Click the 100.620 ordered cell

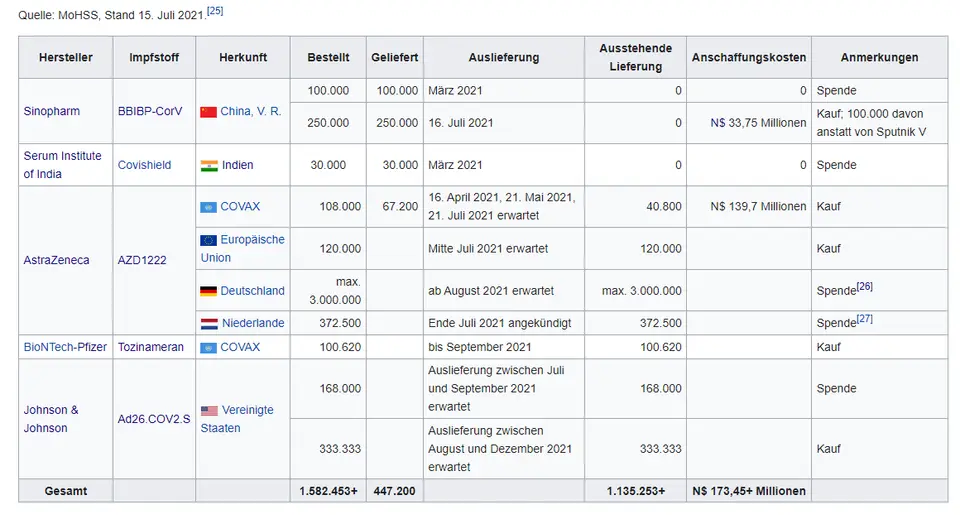coord(328,347)
